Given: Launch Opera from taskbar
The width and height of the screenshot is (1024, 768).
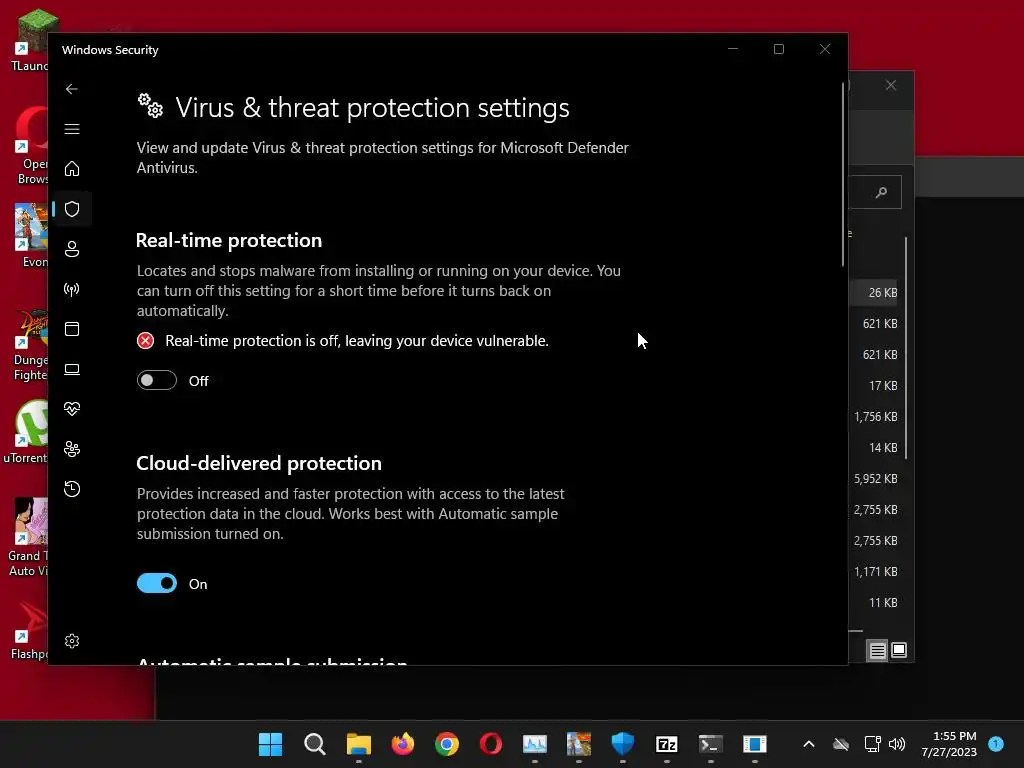Looking at the screenshot, I should click(491, 744).
